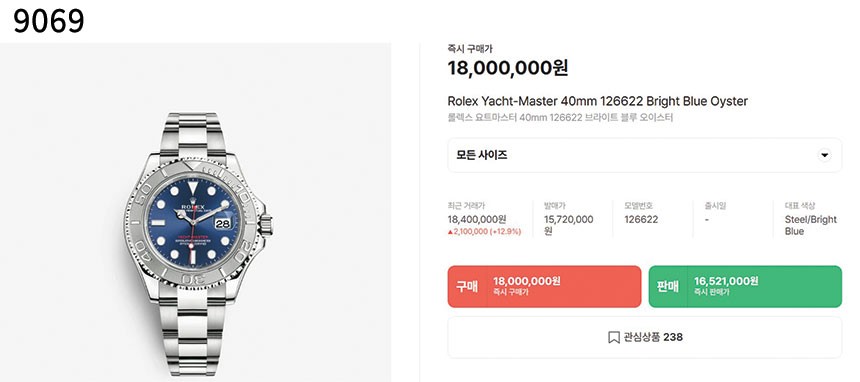The width and height of the screenshot is (860, 382).
Task: Select the 18,000,000원 즉시 구매가 buy price
Action: [564, 286]
